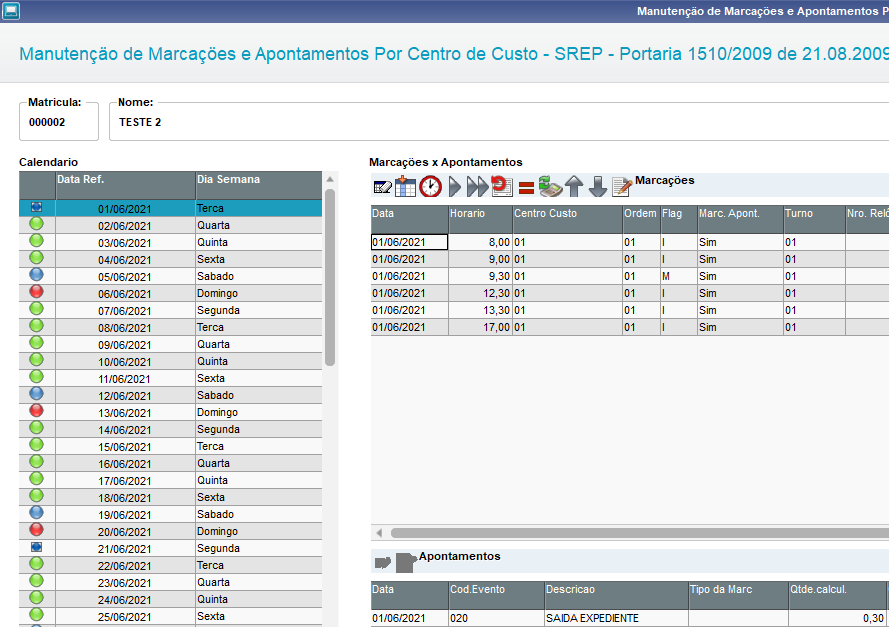Click the Horario cell 12,30
The image size is (889, 627).
480,293
